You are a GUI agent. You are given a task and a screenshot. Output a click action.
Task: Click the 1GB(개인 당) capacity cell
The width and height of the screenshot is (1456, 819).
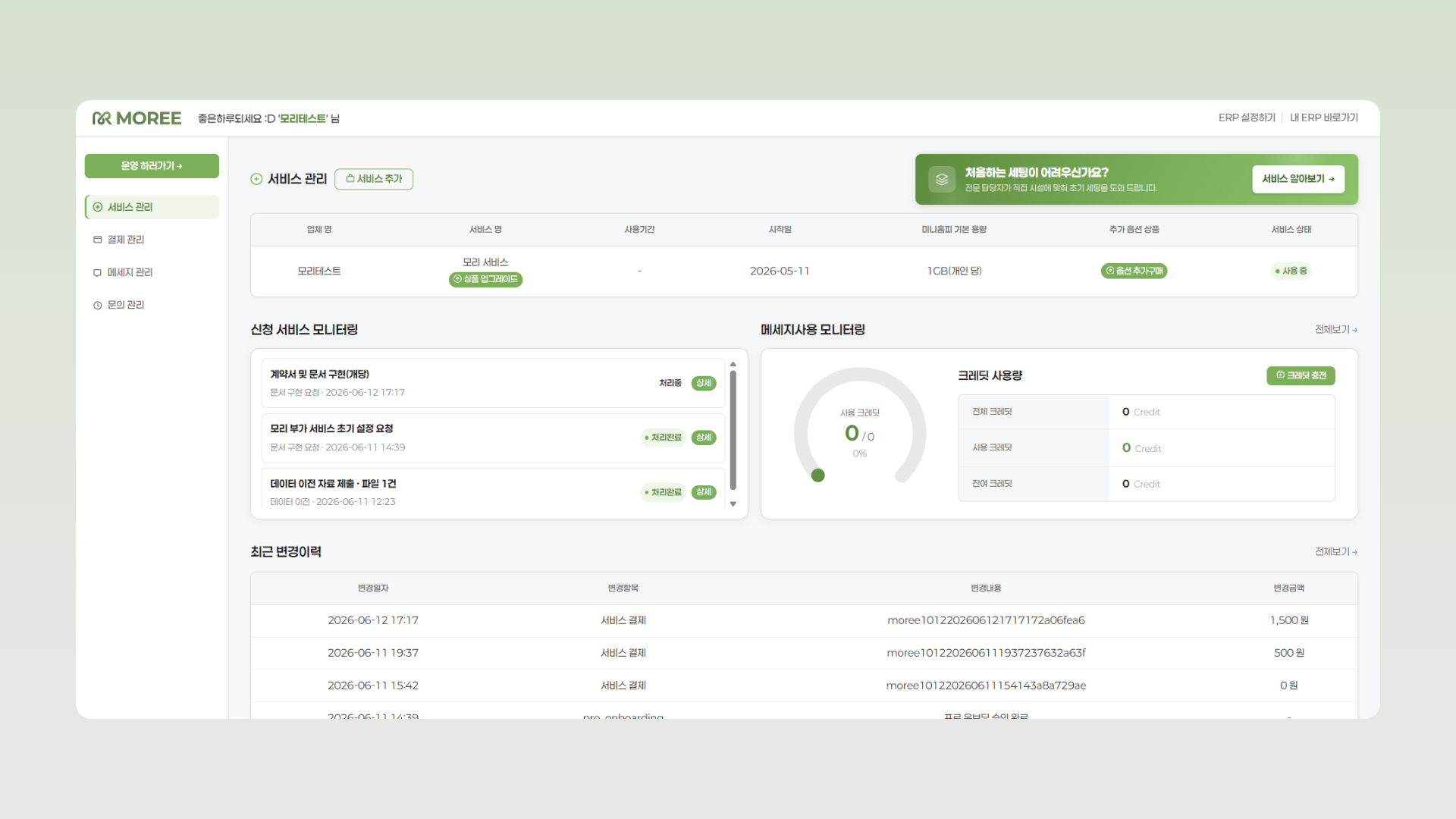coord(954,271)
